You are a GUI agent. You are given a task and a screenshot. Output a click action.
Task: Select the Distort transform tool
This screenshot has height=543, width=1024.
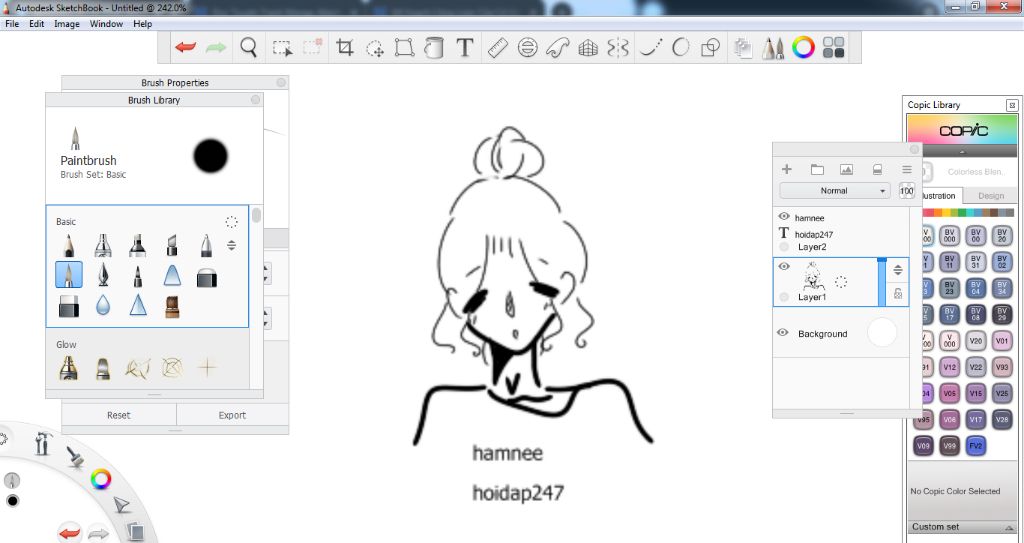(x=404, y=47)
